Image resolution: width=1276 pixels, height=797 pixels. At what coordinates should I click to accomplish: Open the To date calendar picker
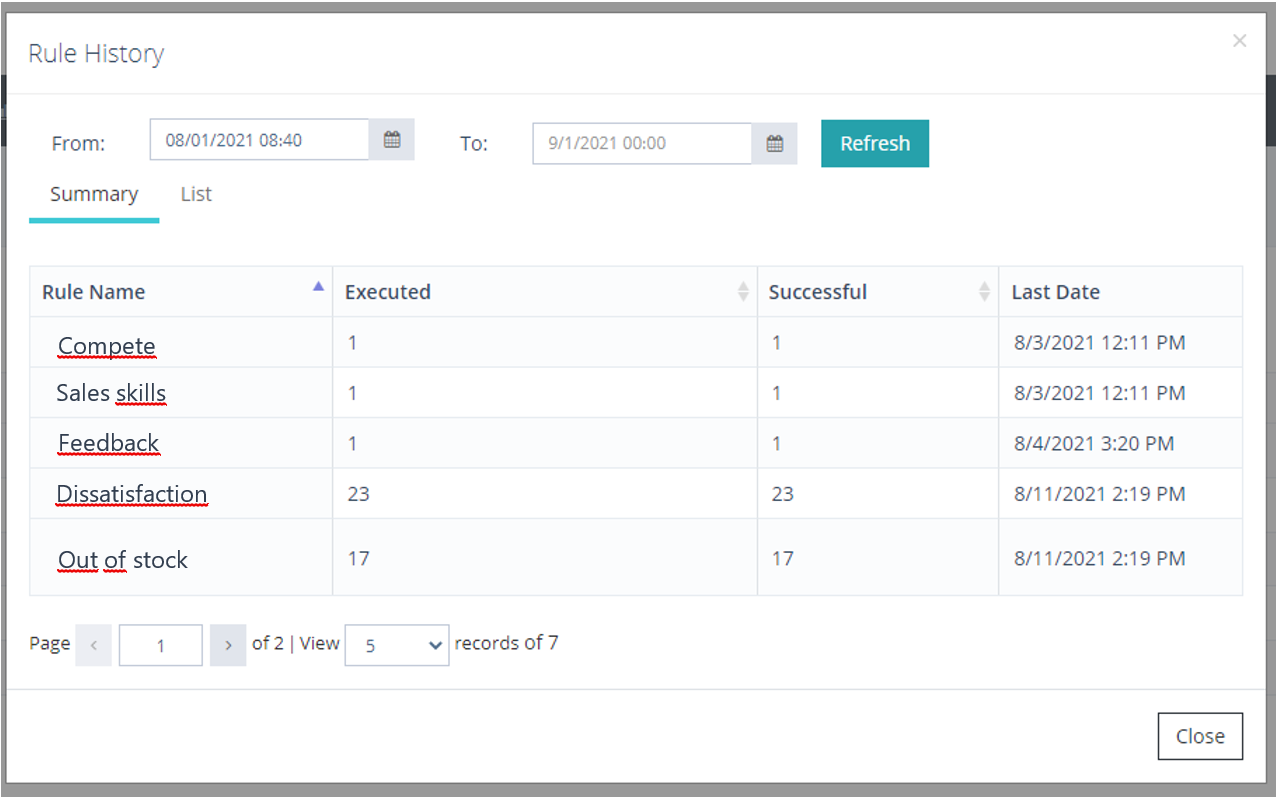(x=775, y=144)
